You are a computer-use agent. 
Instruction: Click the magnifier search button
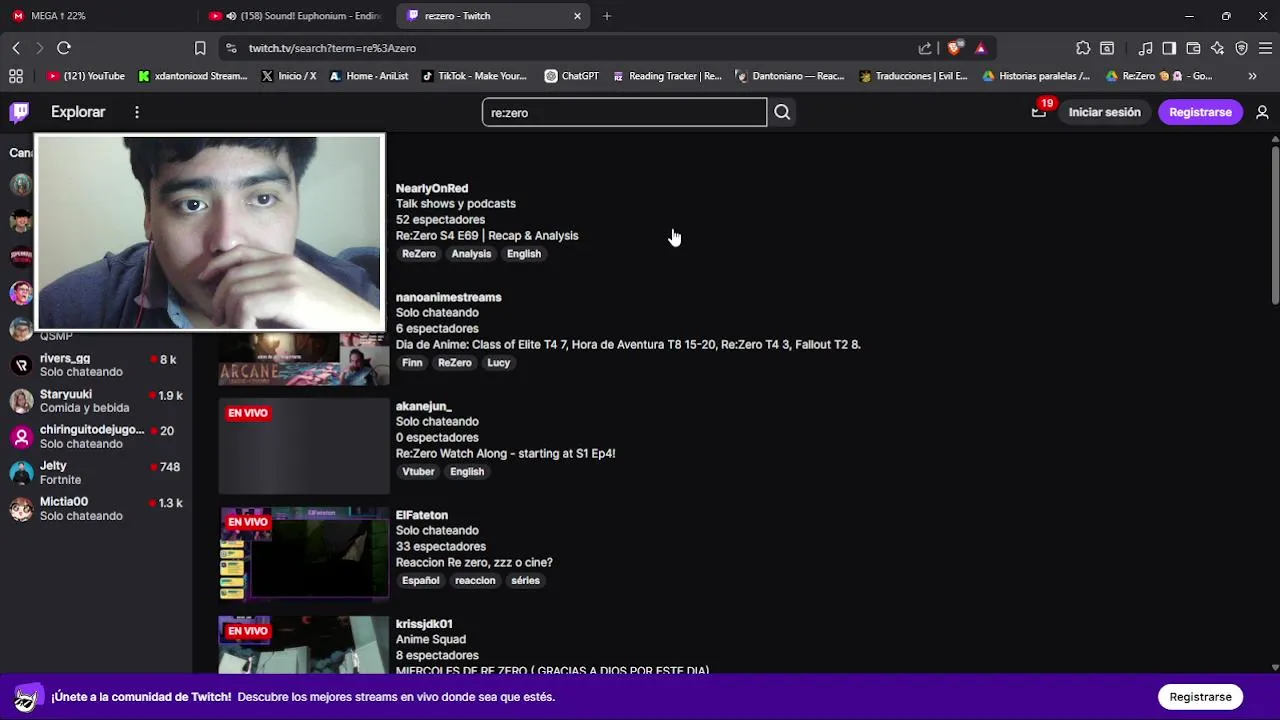pyautogui.click(x=782, y=112)
